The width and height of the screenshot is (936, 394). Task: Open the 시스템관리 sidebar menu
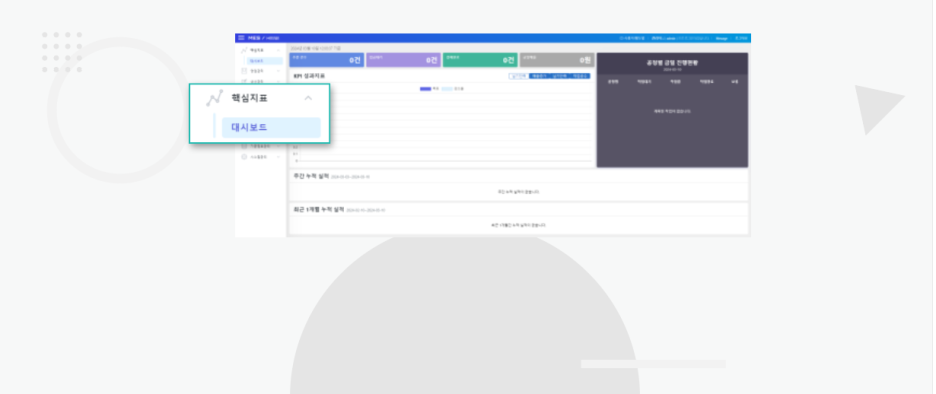pos(261,157)
